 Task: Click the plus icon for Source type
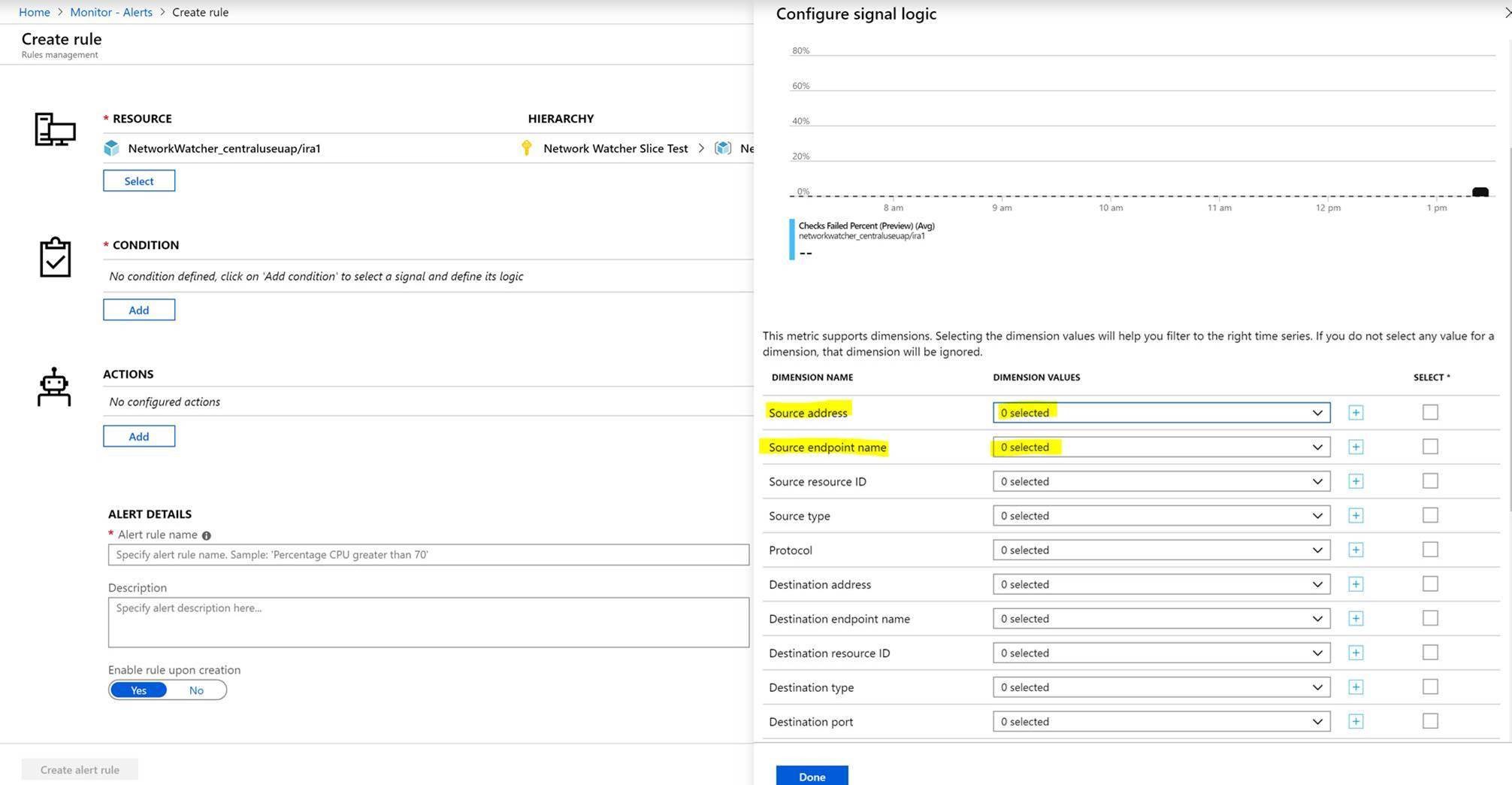[1356, 516]
